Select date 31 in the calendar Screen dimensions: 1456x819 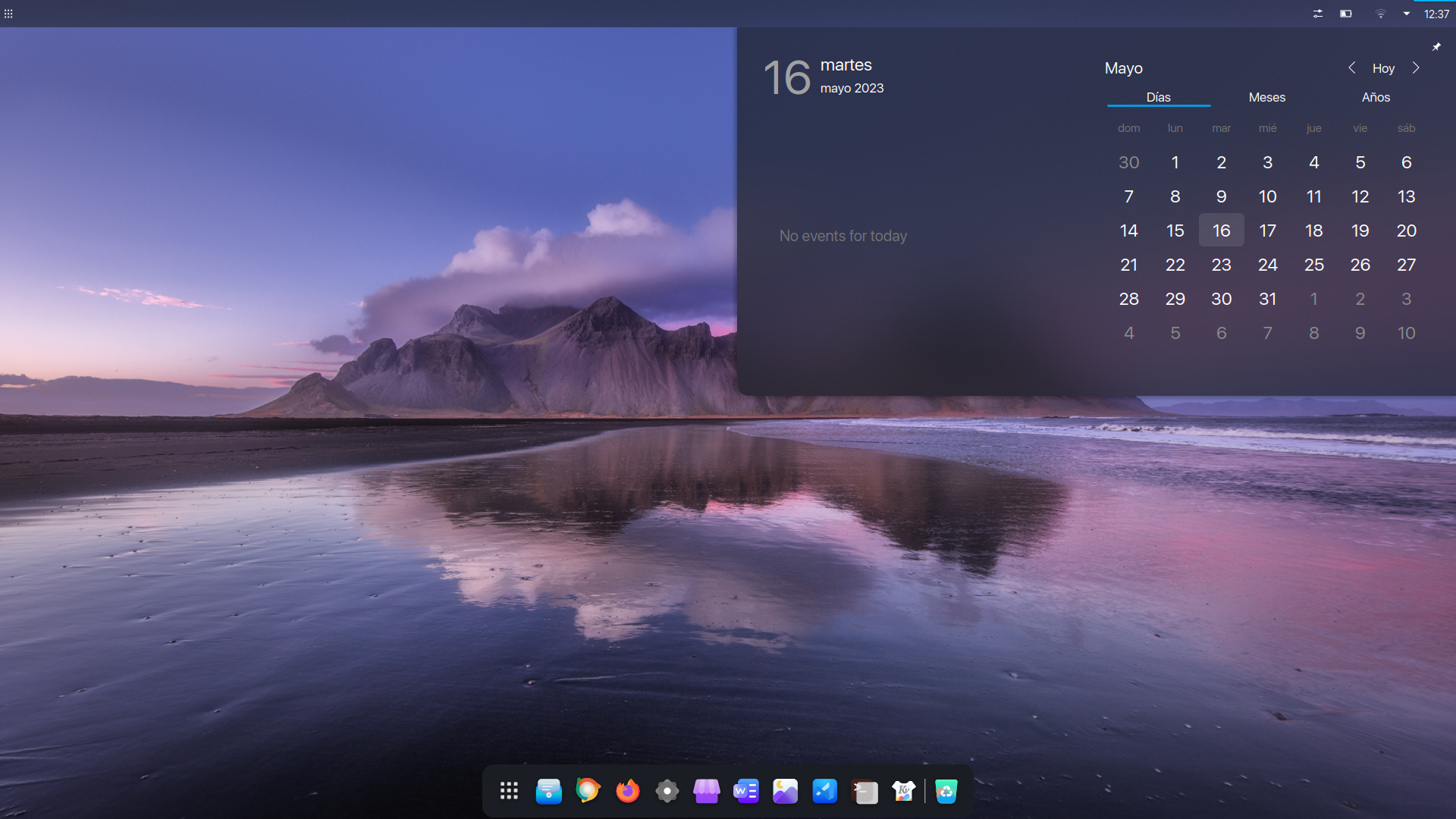1267,299
